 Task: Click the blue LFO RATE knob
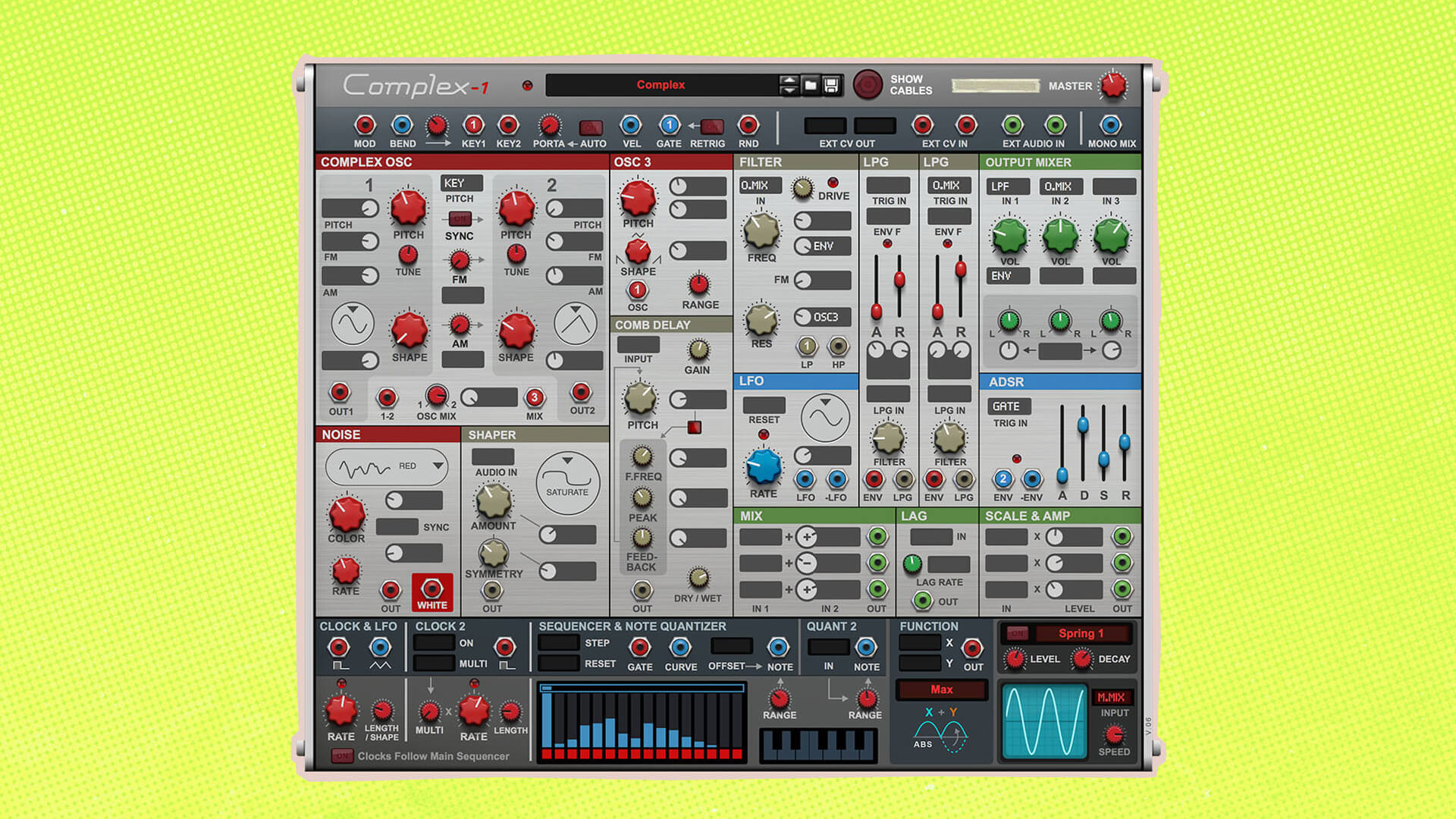[x=764, y=466]
